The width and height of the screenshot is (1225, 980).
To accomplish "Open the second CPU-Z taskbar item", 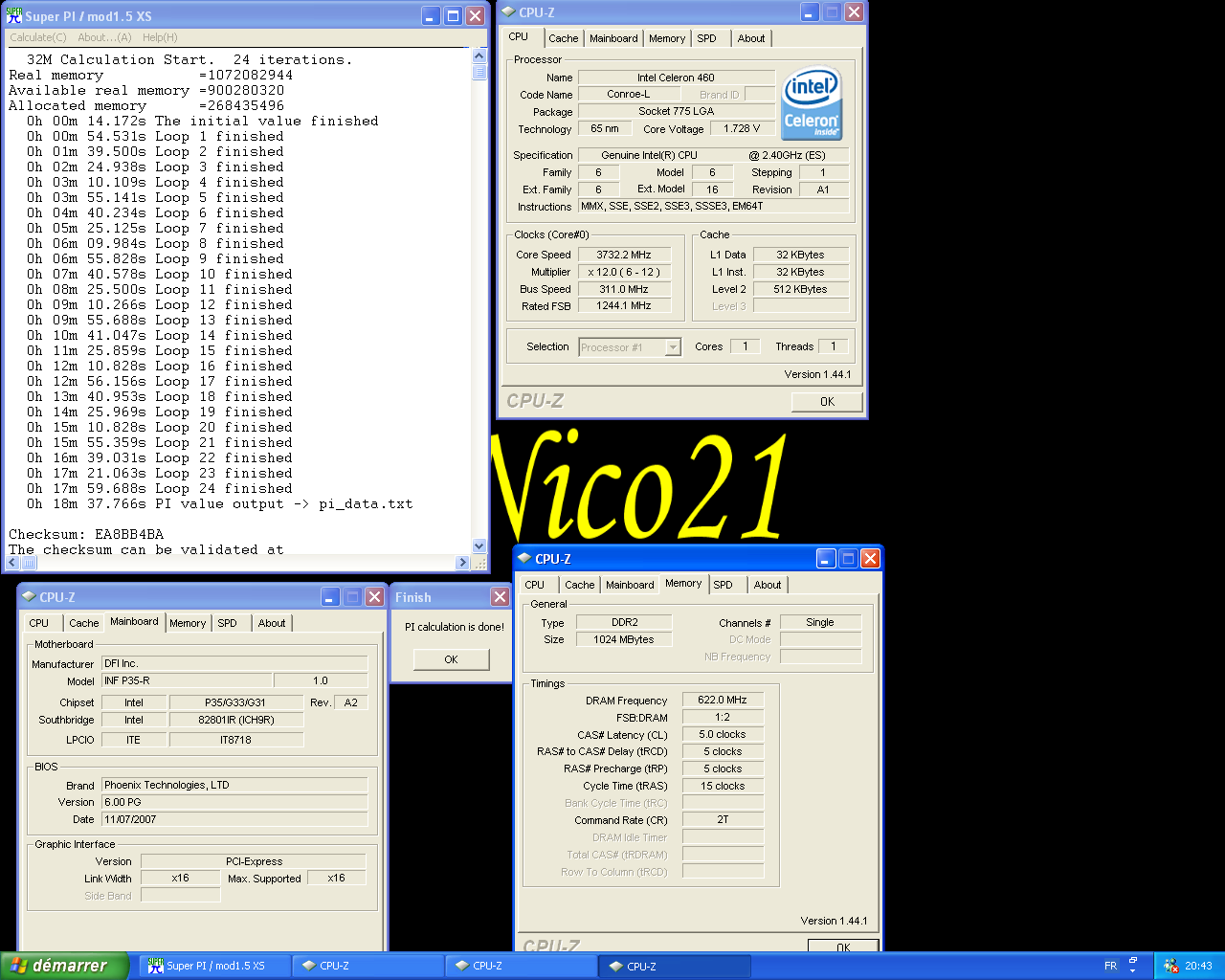I will pyautogui.click(x=522, y=966).
